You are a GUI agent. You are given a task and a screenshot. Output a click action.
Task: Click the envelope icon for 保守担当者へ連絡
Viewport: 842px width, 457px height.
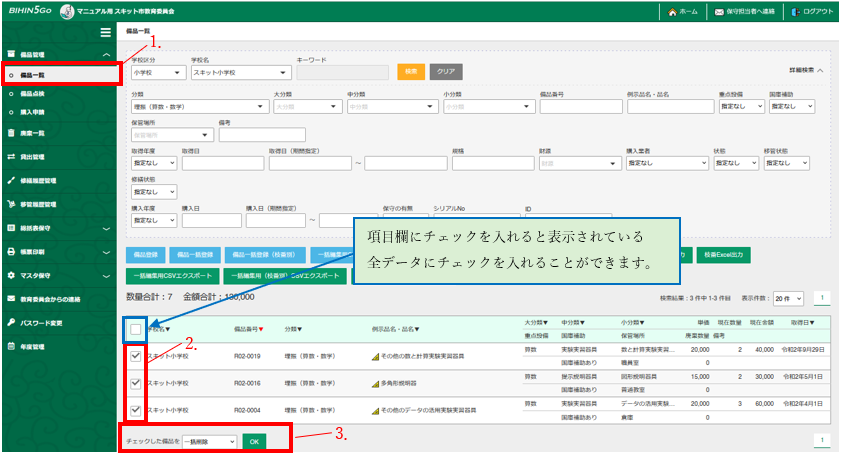pyautogui.click(x=719, y=12)
